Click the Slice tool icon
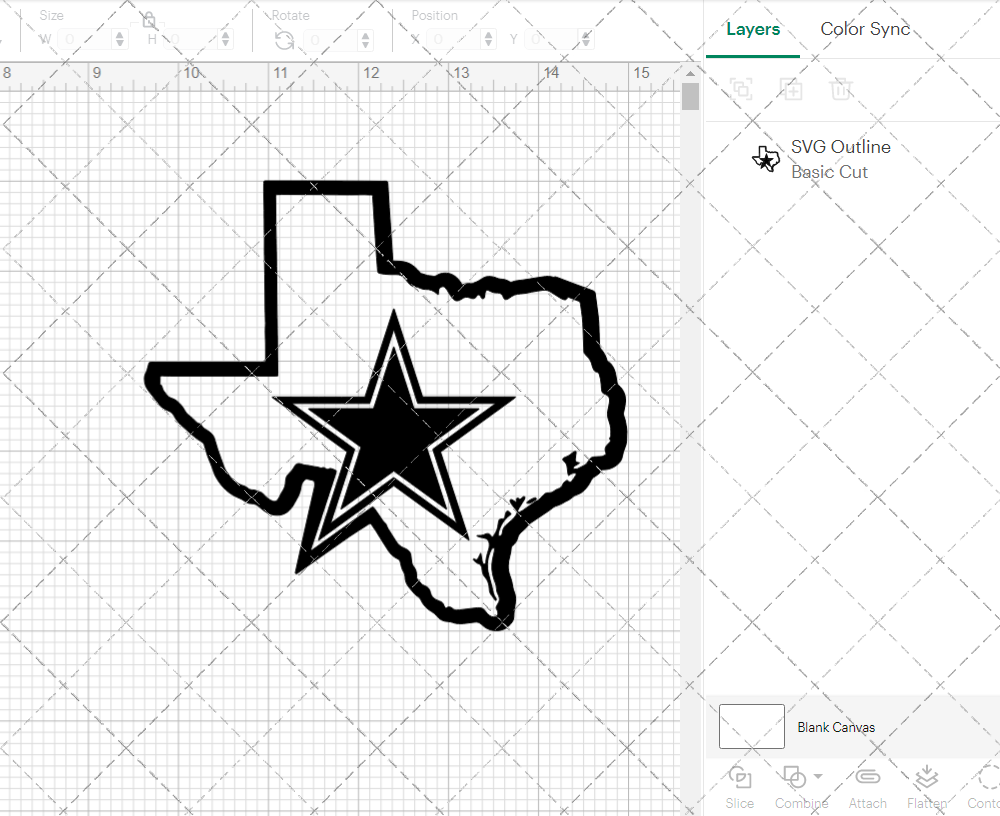 [x=740, y=778]
